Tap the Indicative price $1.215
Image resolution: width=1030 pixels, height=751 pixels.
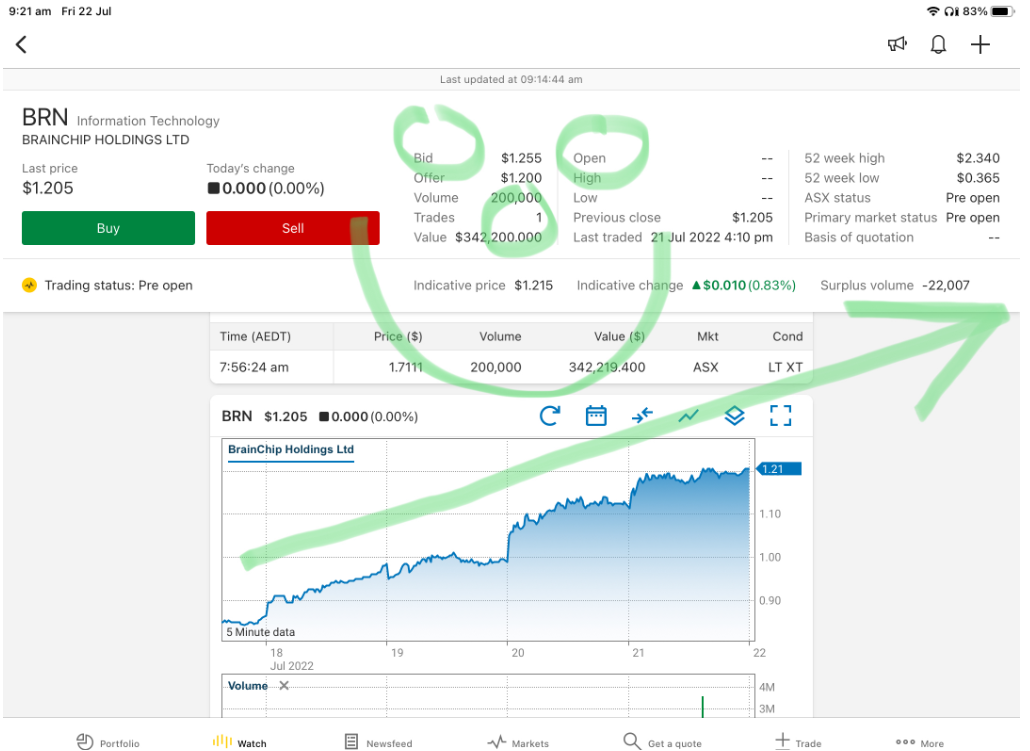pyautogui.click(x=533, y=285)
